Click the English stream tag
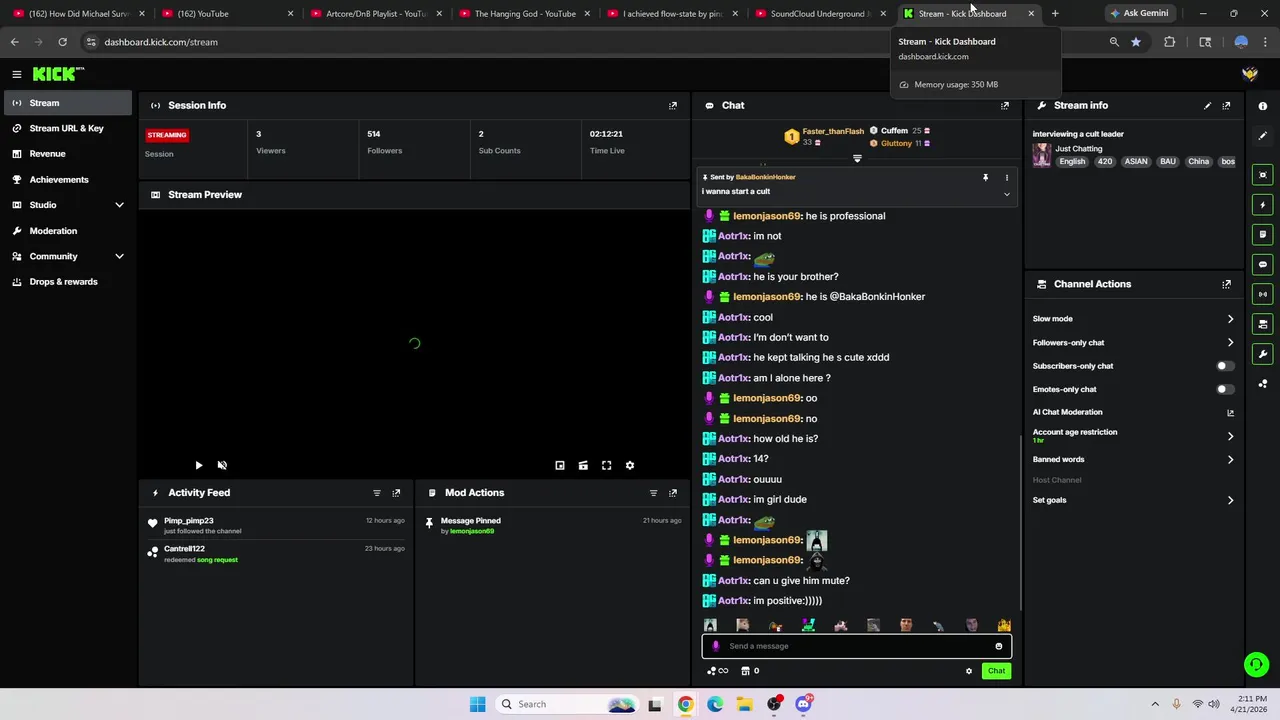 [1072, 161]
